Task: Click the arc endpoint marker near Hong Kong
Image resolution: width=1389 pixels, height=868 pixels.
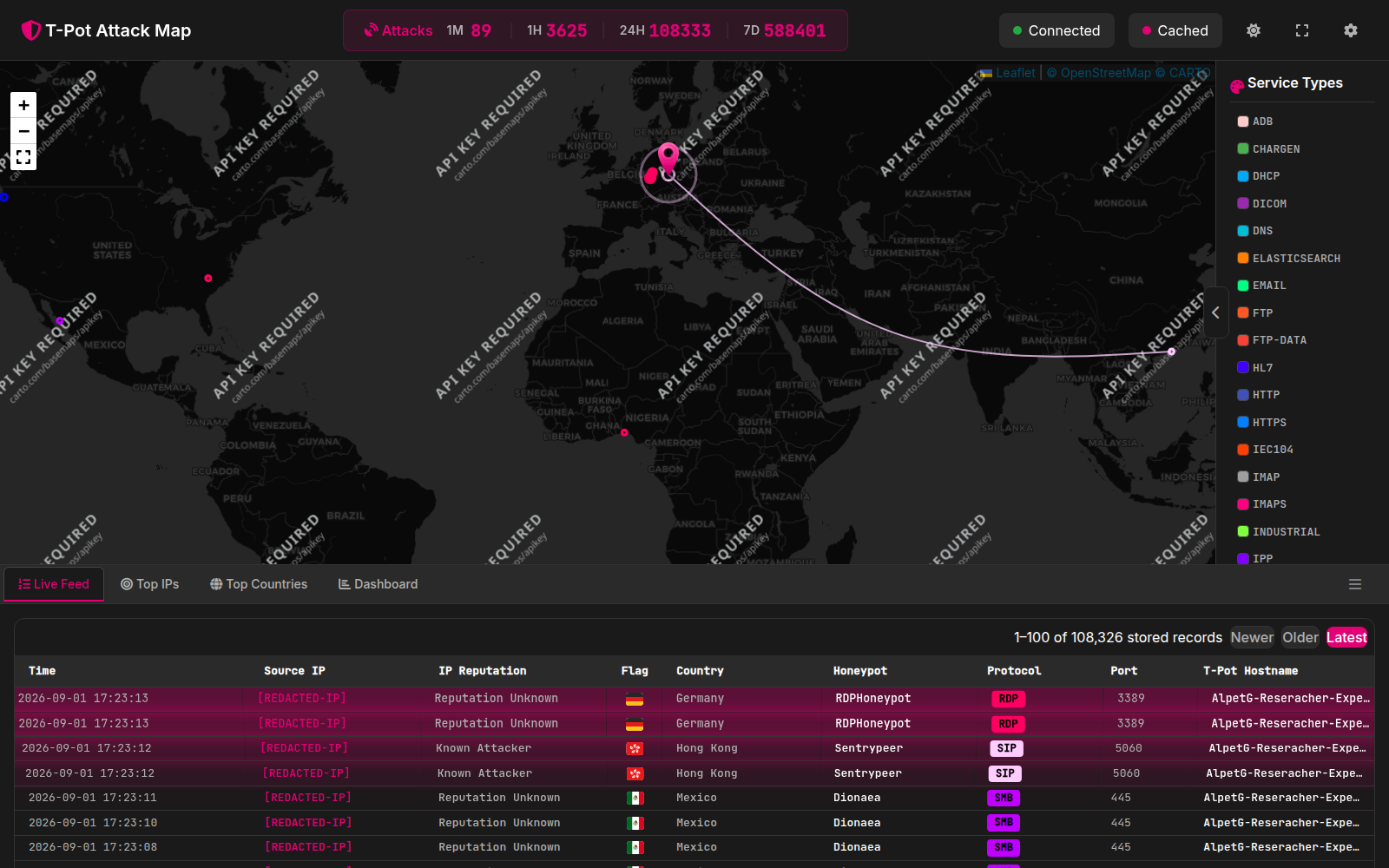Action: [1171, 352]
